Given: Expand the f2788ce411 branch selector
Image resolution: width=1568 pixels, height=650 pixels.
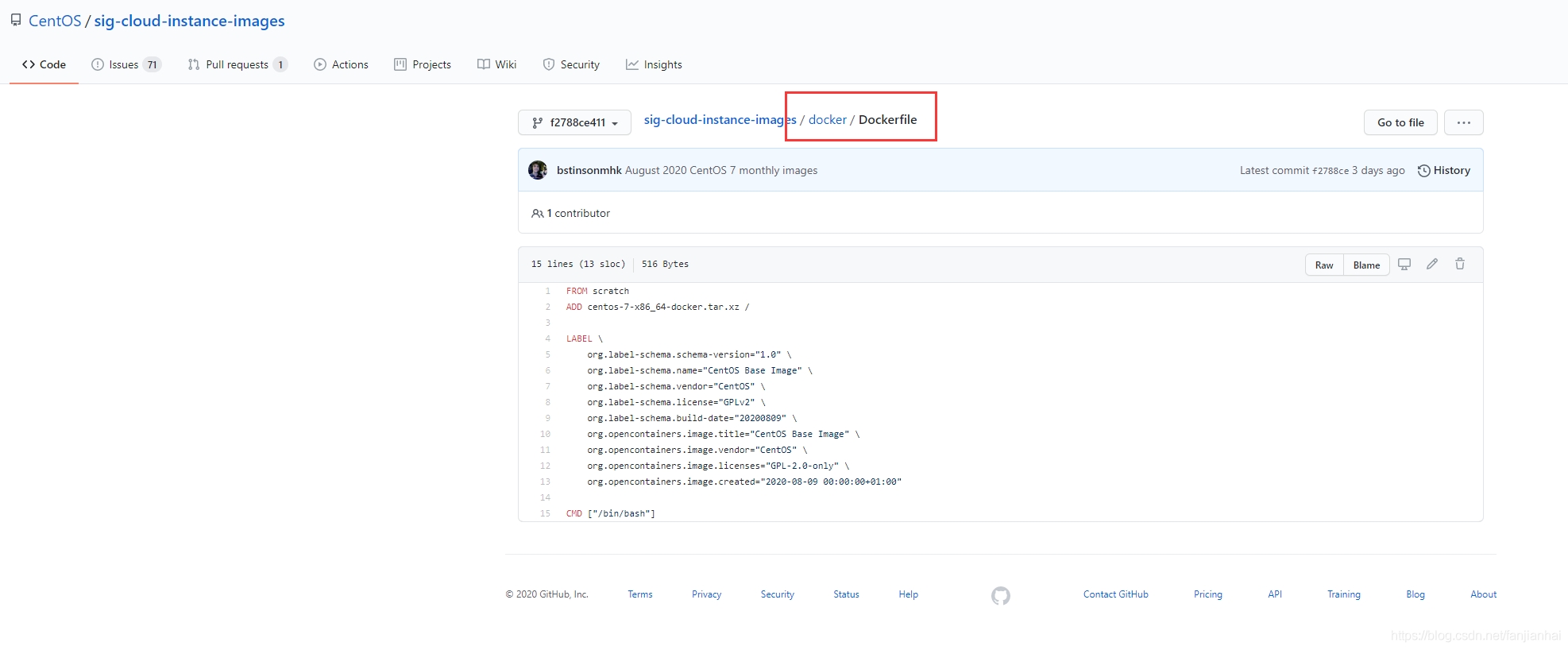Looking at the screenshot, I should 574,122.
